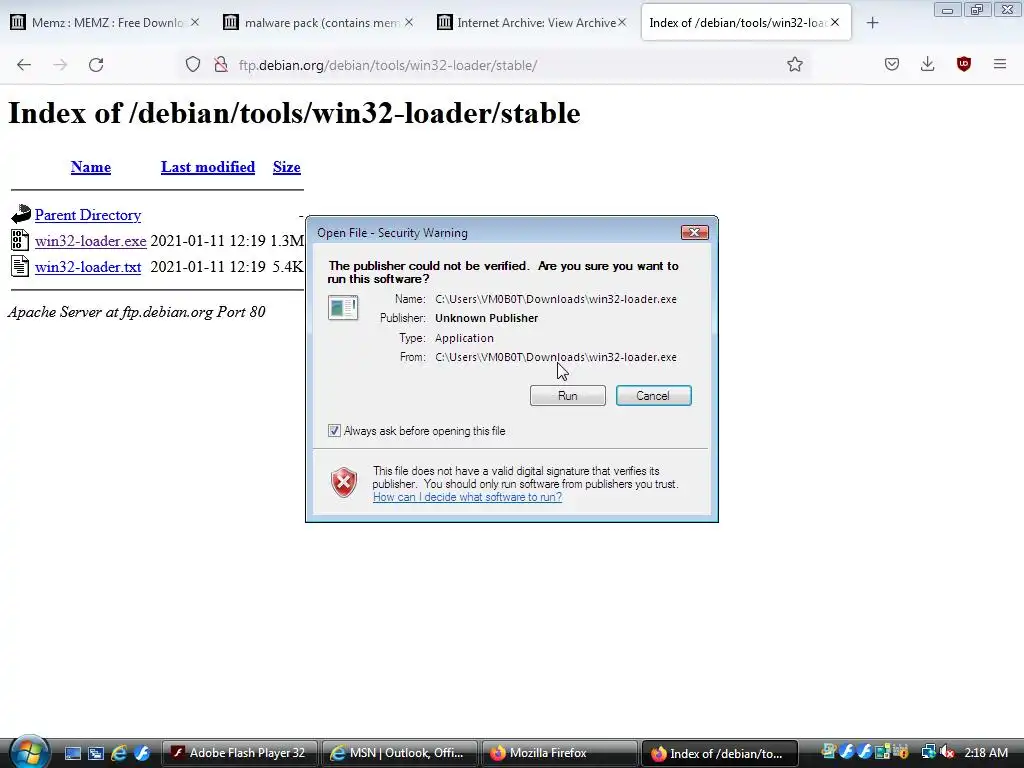Click Switch between windows quick launch icon
Image resolution: width=1024 pixels, height=768 pixels.
tap(96, 753)
